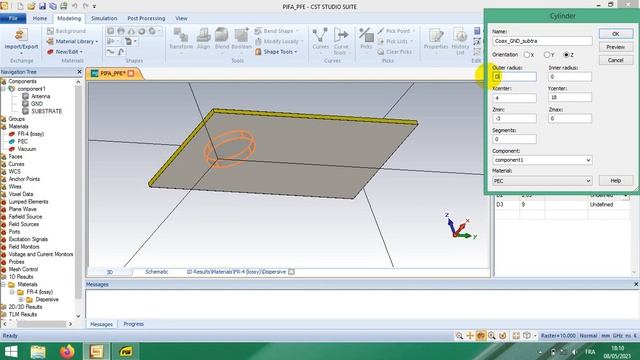Open the File menu
This screenshot has width=640, height=360.
point(13,18)
